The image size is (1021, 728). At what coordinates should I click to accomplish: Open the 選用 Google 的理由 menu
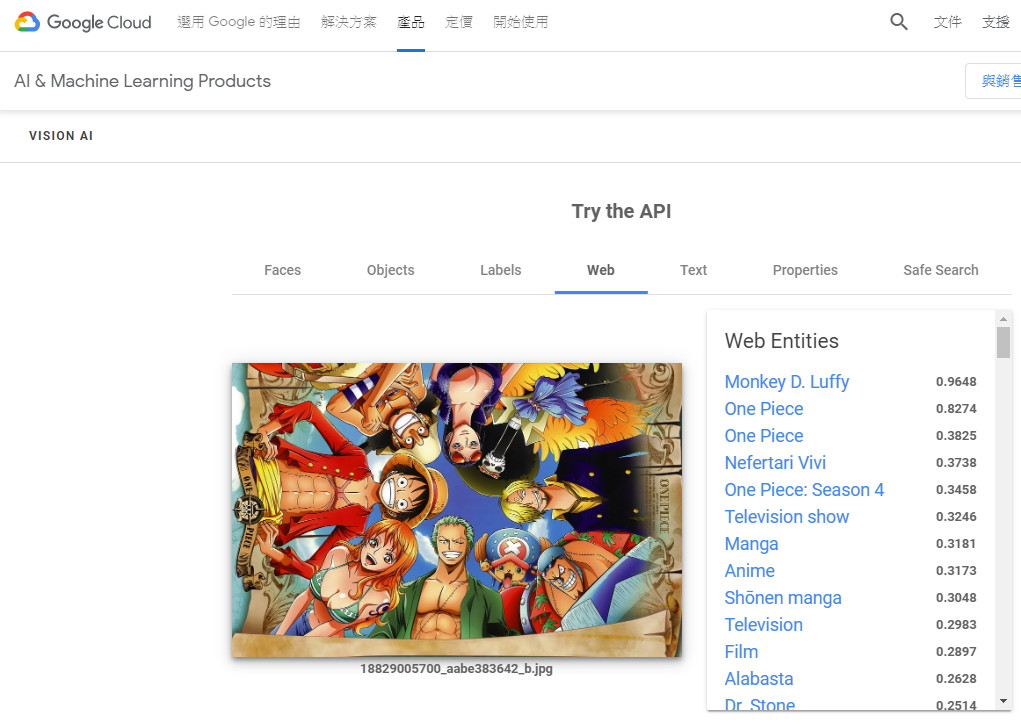click(x=239, y=22)
